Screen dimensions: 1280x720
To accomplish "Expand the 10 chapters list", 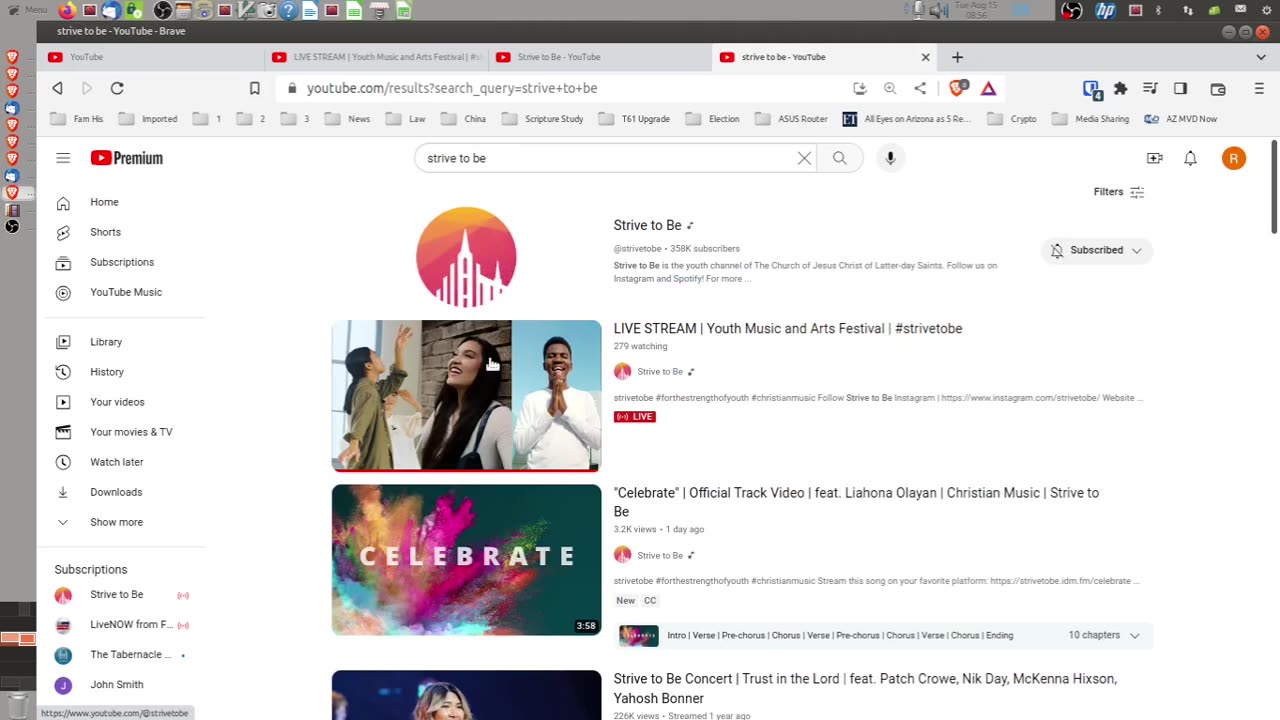I will click(x=1104, y=635).
